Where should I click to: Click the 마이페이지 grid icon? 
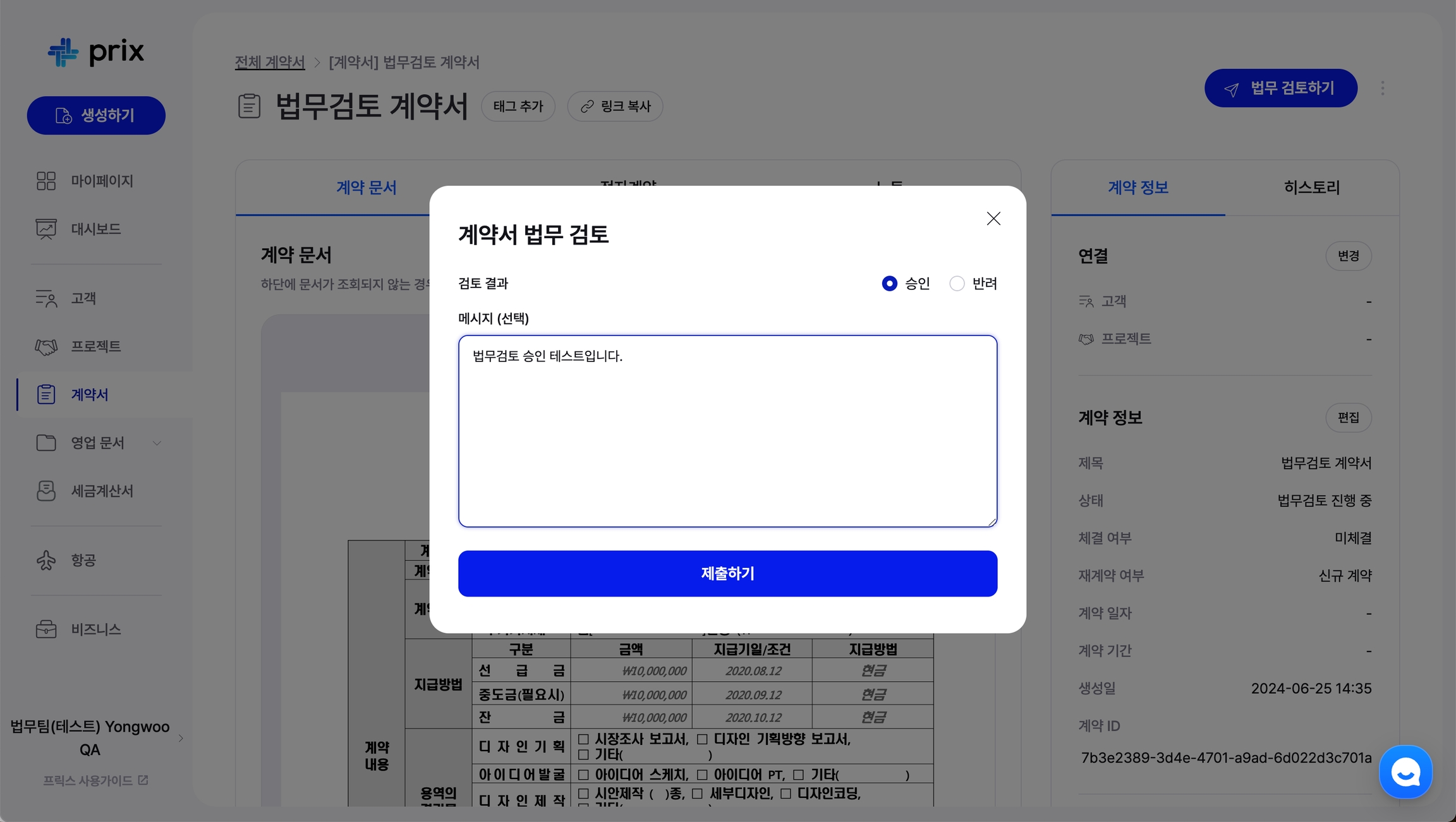[46, 181]
